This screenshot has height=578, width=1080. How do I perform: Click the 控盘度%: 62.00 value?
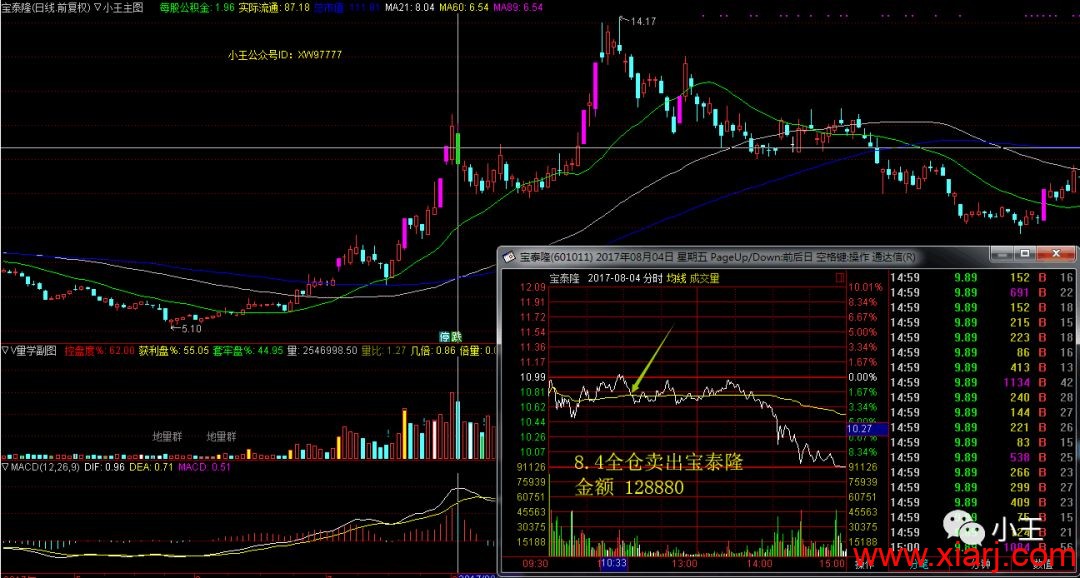pyautogui.click(x=100, y=351)
